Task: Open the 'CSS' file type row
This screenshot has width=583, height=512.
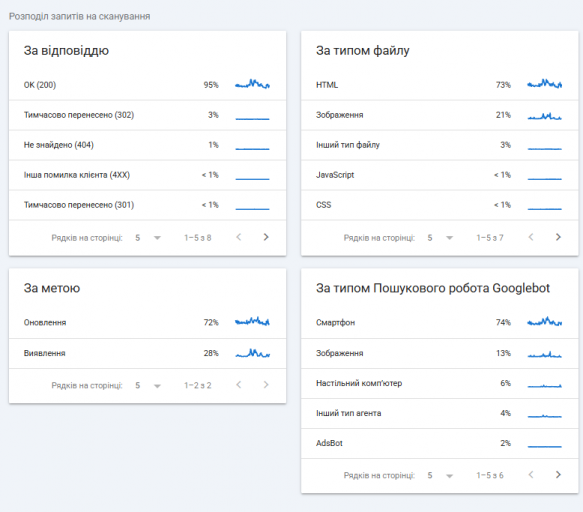Action: (x=440, y=205)
